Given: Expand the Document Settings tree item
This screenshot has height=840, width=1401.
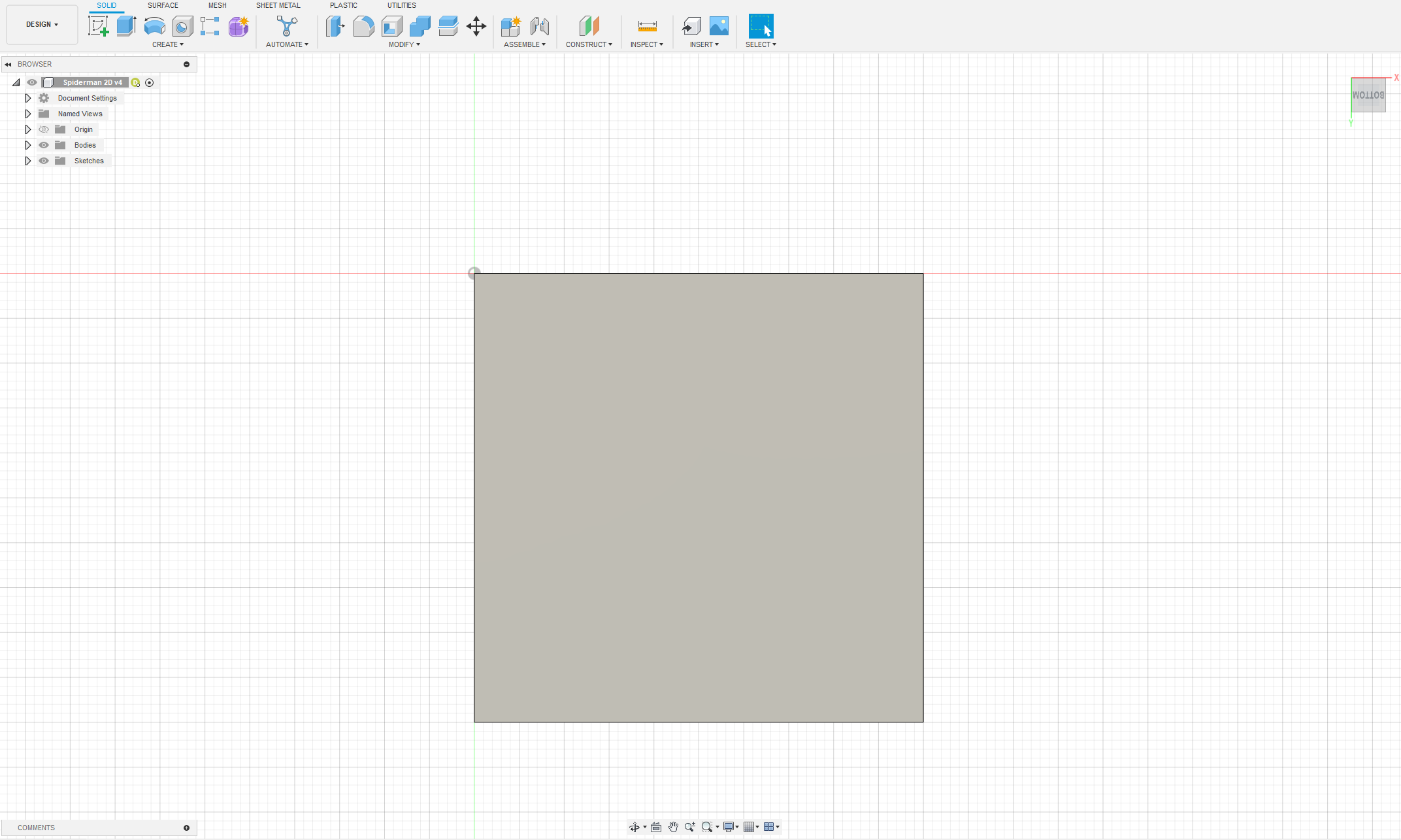Looking at the screenshot, I should [x=27, y=97].
